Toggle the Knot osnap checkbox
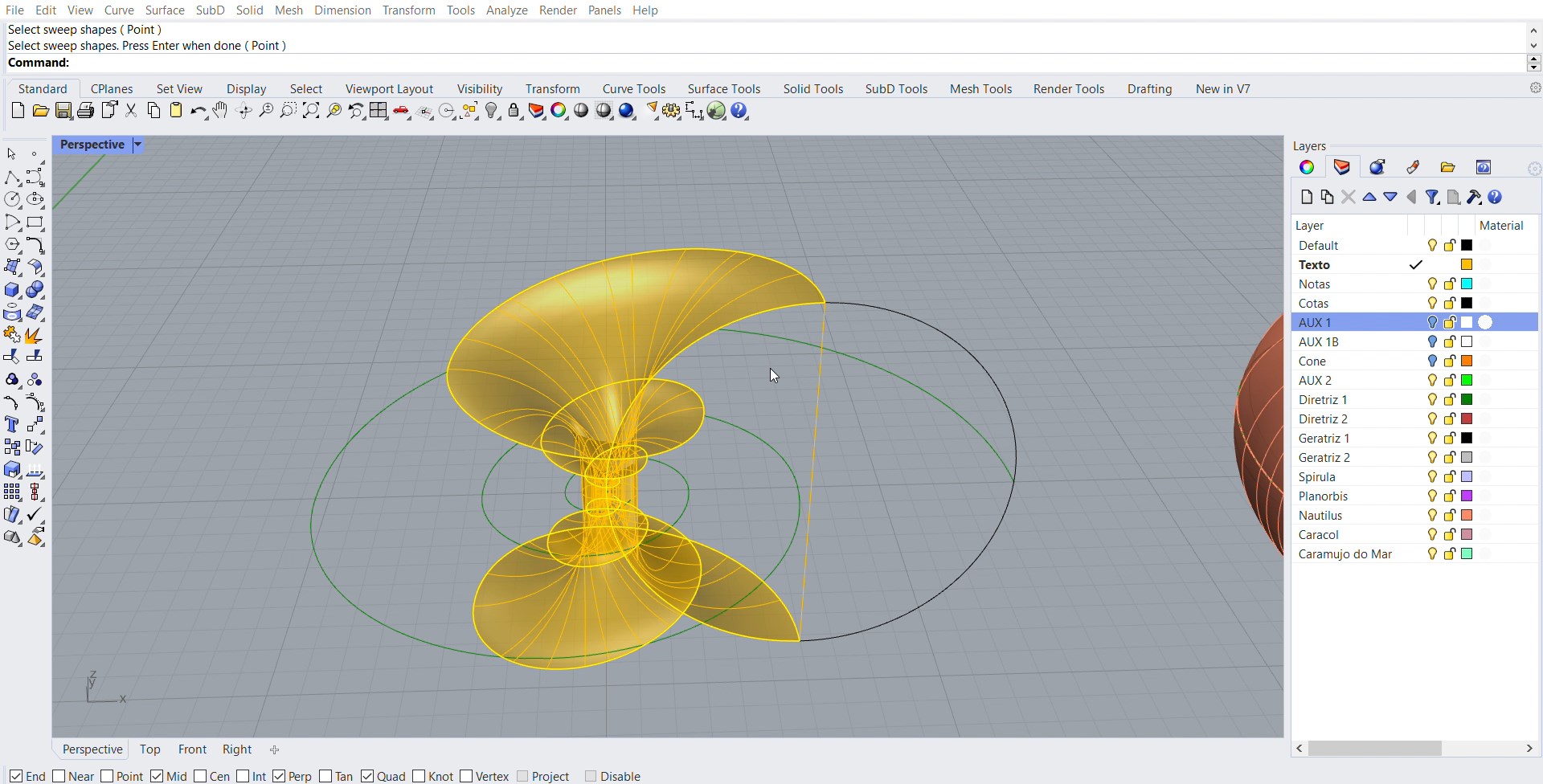 [x=419, y=776]
